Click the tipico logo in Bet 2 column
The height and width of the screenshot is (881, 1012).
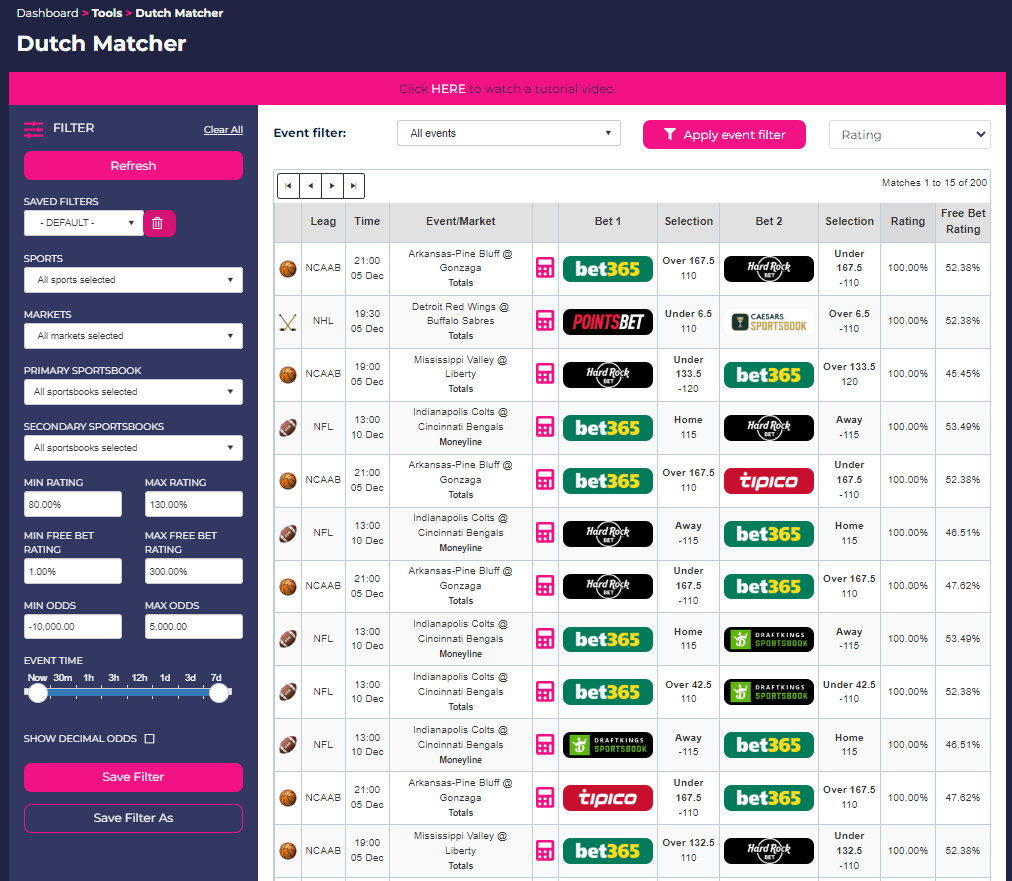pos(769,481)
